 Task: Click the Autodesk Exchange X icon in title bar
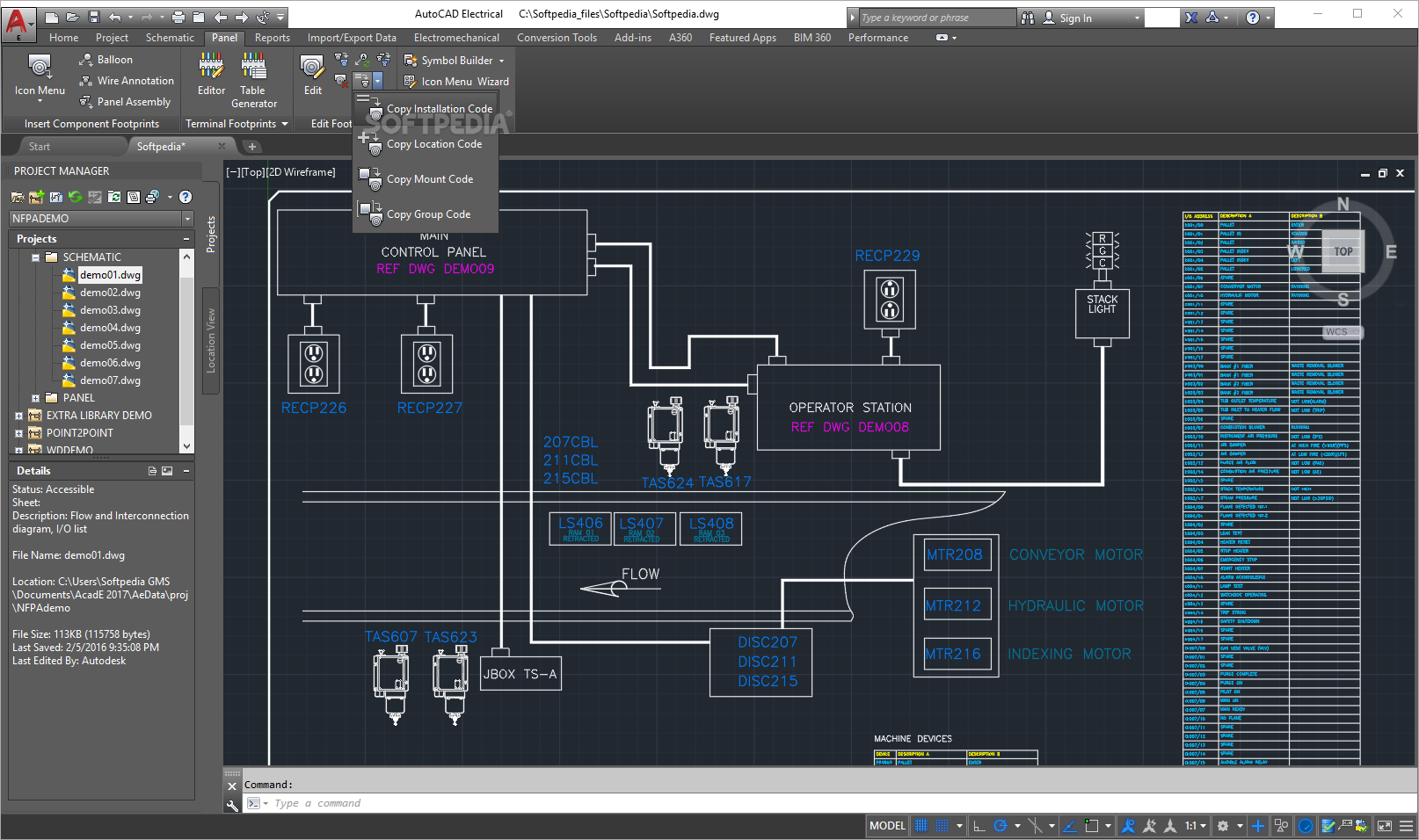[1191, 18]
